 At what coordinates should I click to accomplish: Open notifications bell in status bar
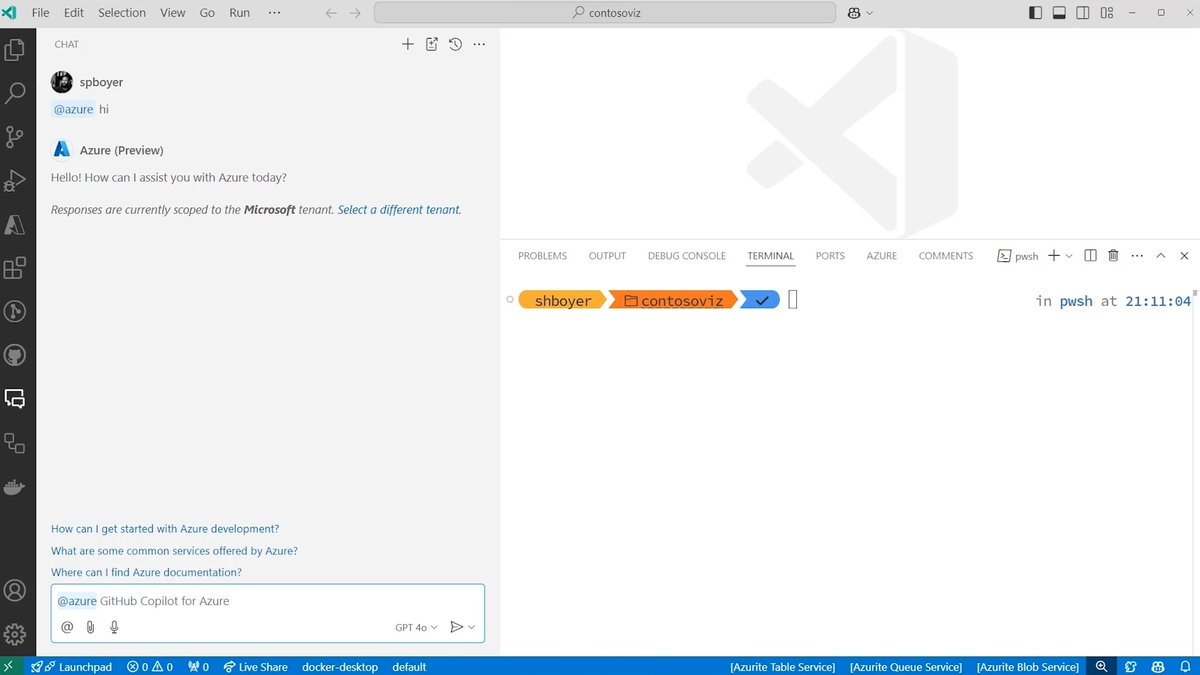click(1184, 666)
